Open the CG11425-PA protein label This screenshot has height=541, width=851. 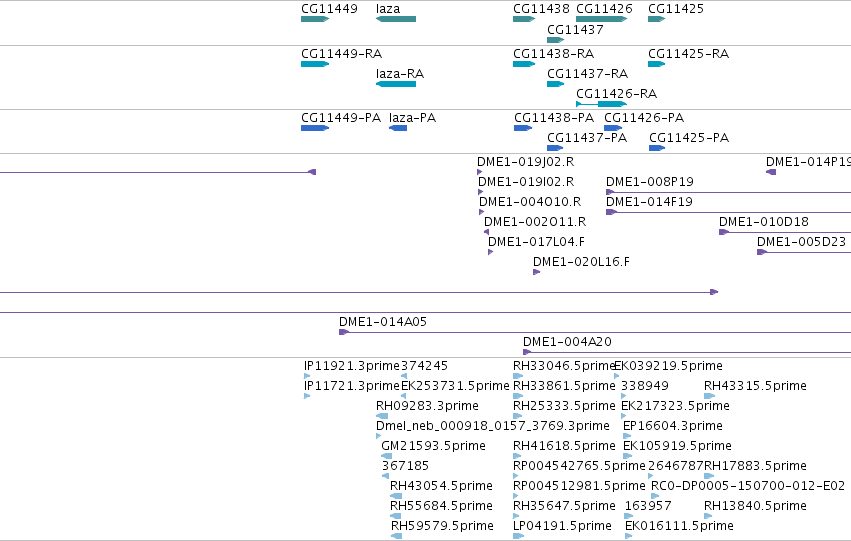(689, 138)
